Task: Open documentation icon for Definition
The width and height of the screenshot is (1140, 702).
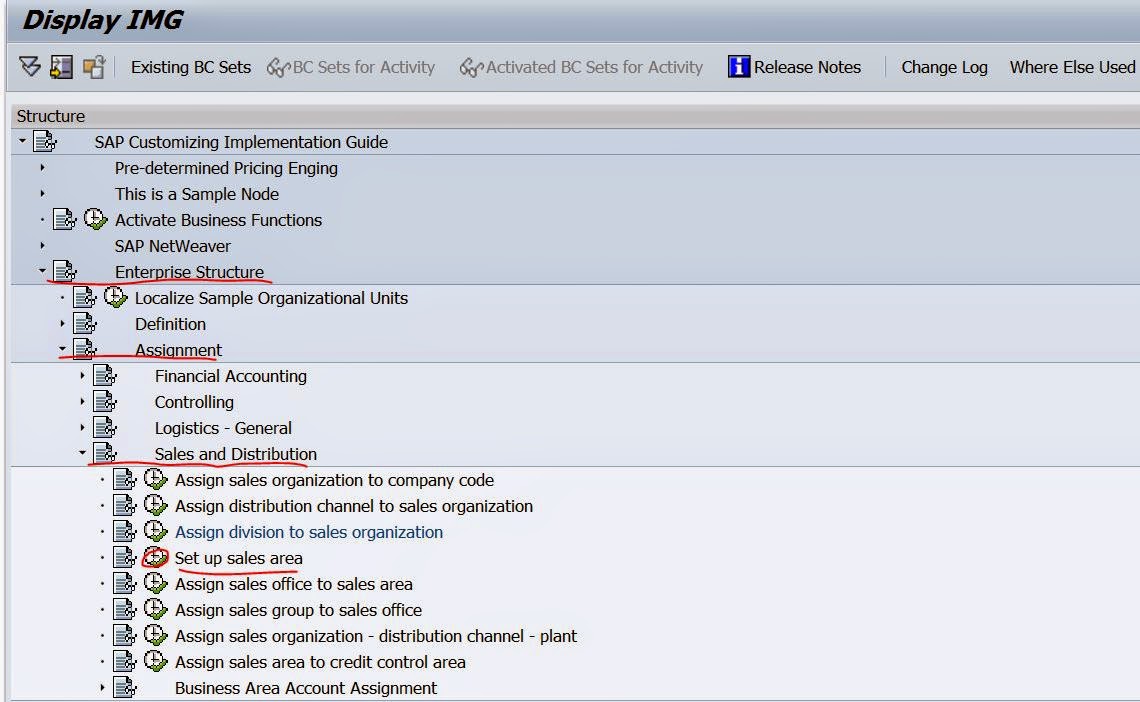Action: (85, 323)
